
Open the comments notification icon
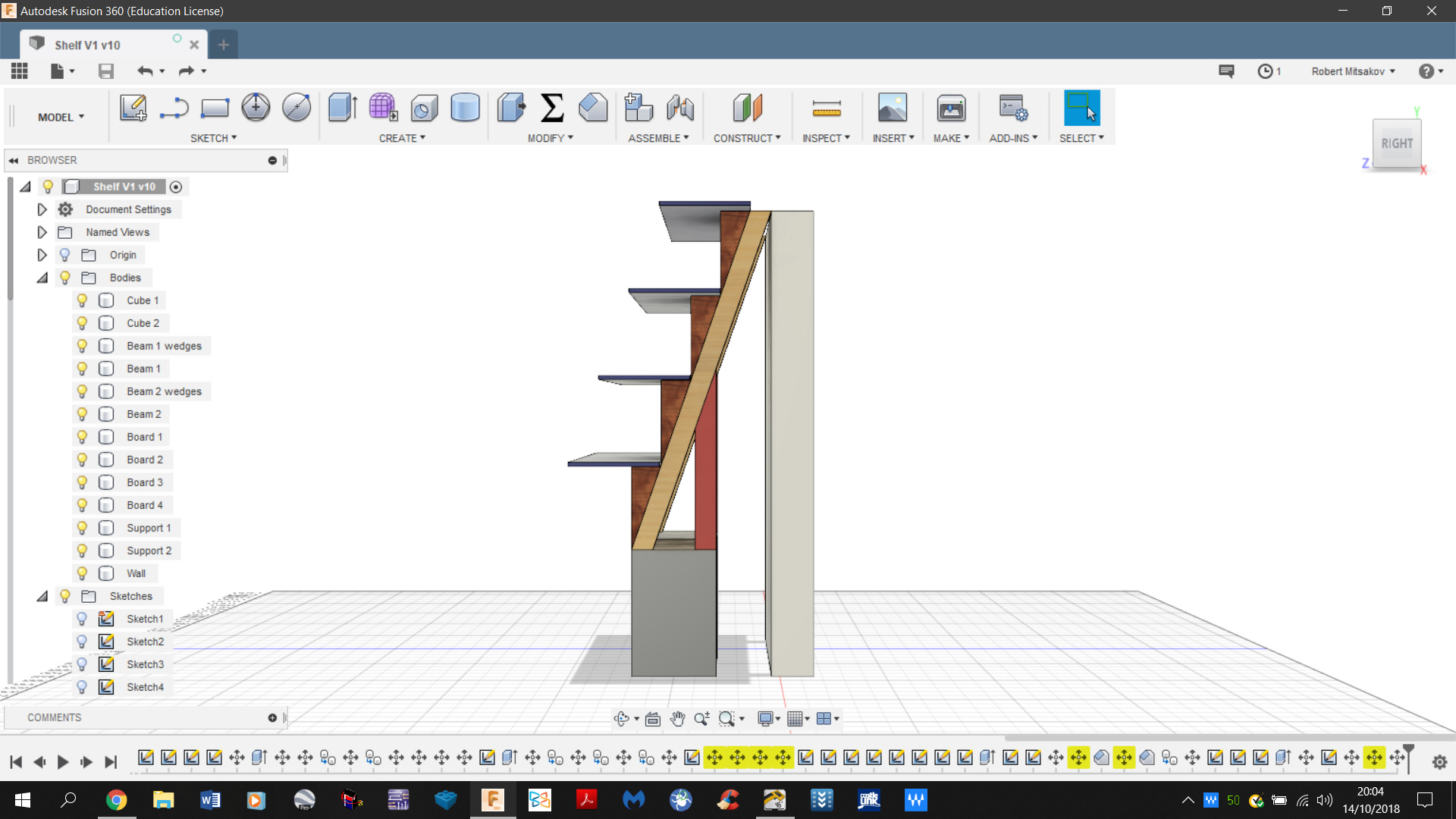coord(1226,71)
